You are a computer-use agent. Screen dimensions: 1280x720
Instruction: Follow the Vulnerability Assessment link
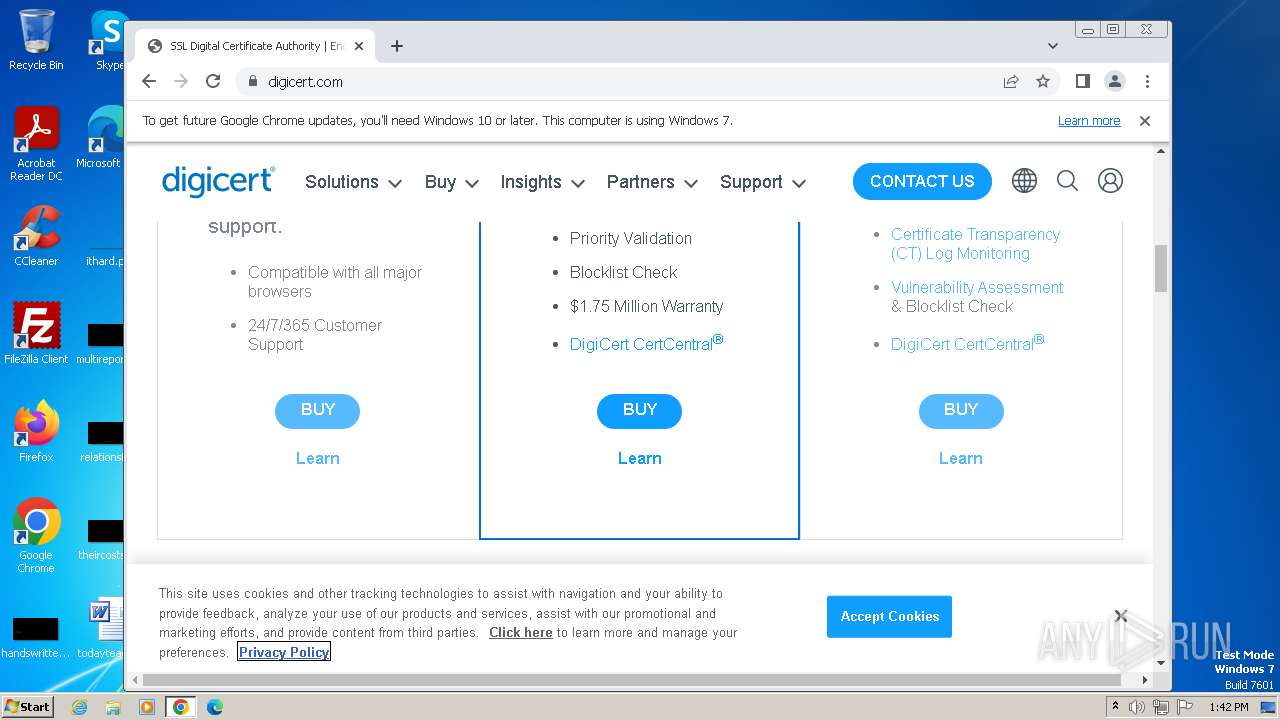pyautogui.click(x=977, y=287)
